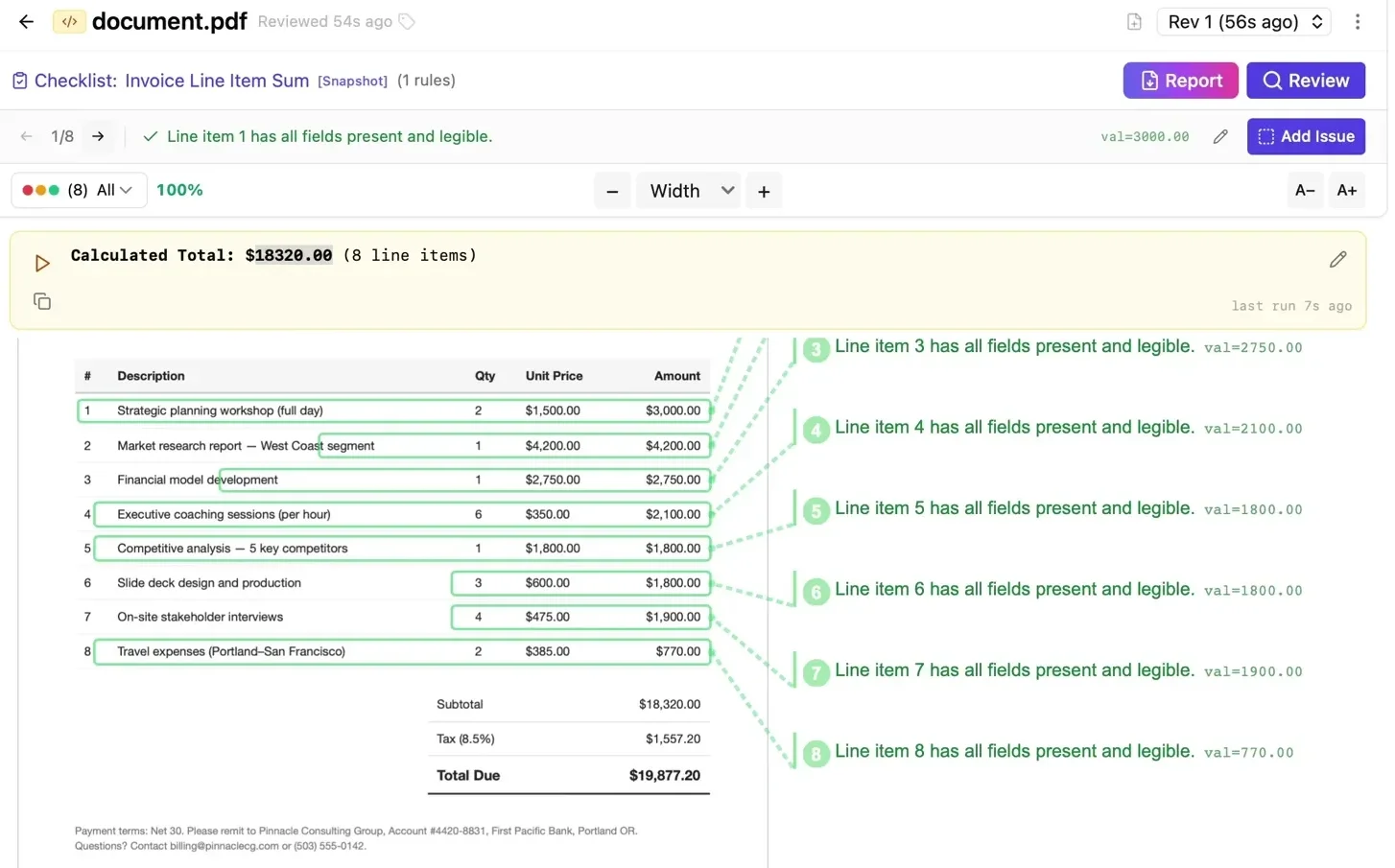Screen dimensions: 1395x868
Task: Decrease zoom with the minus control
Action: click(x=612, y=190)
